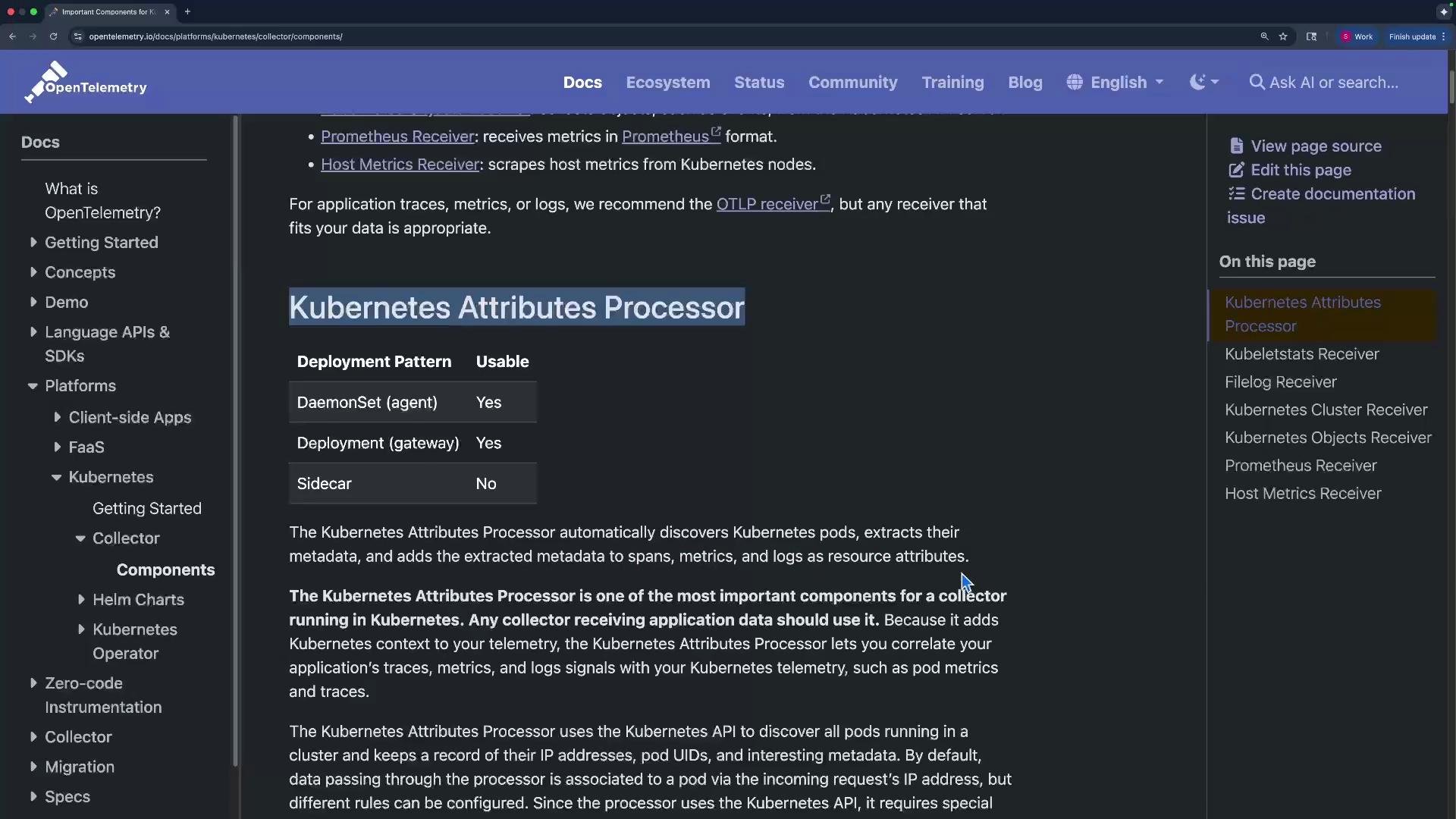The height and width of the screenshot is (819, 1456).
Task: Select the Components sidebar item
Action: [165, 570]
